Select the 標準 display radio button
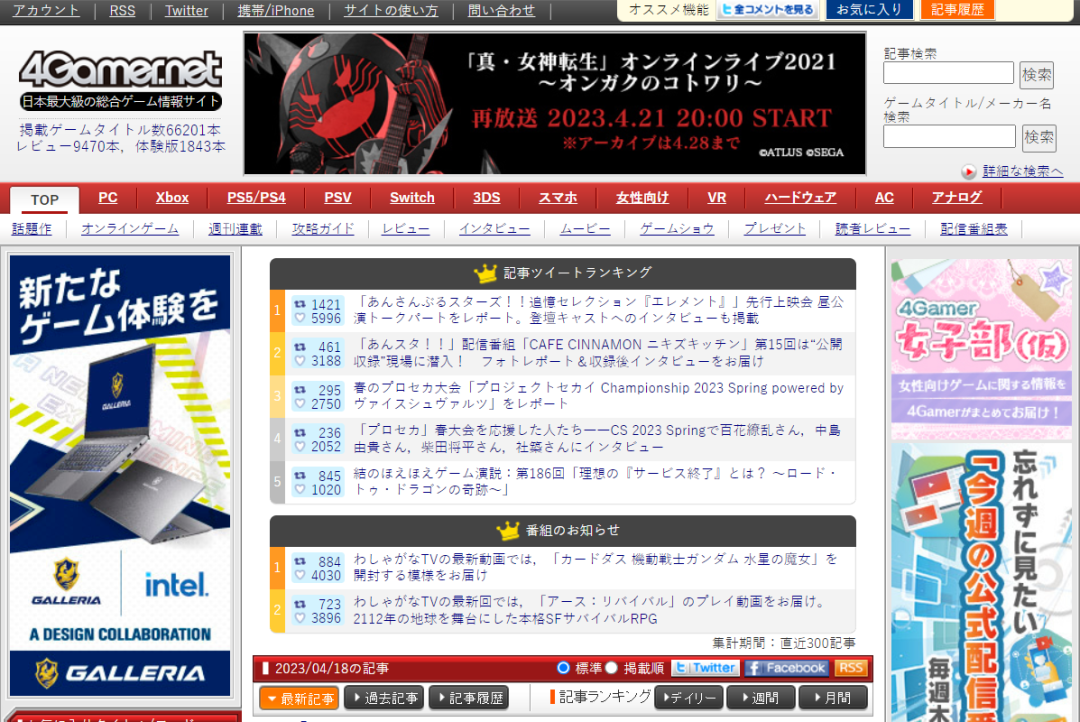The width and height of the screenshot is (1080, 722). (x=563, y=667)
